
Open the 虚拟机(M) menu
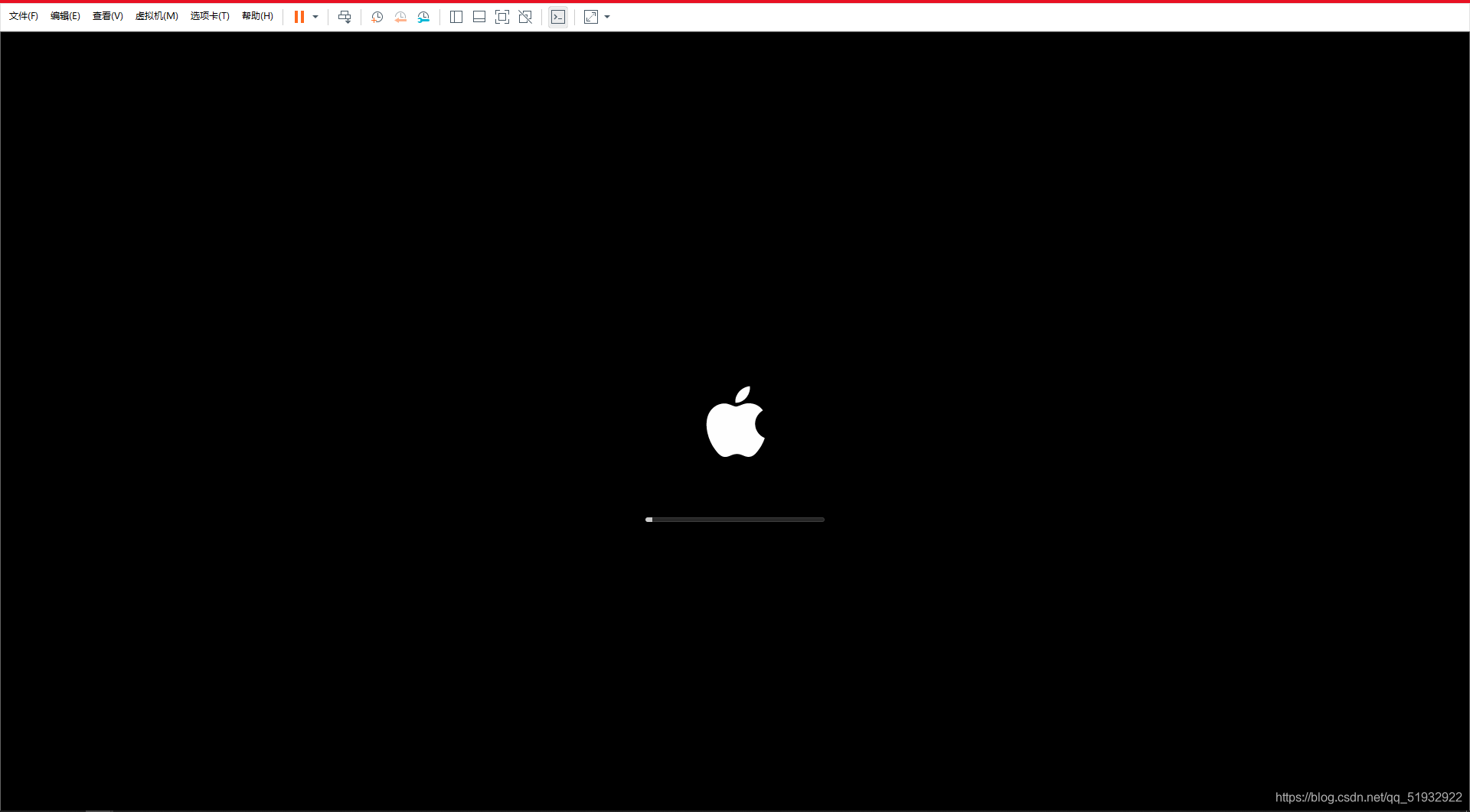click(157, 16)
